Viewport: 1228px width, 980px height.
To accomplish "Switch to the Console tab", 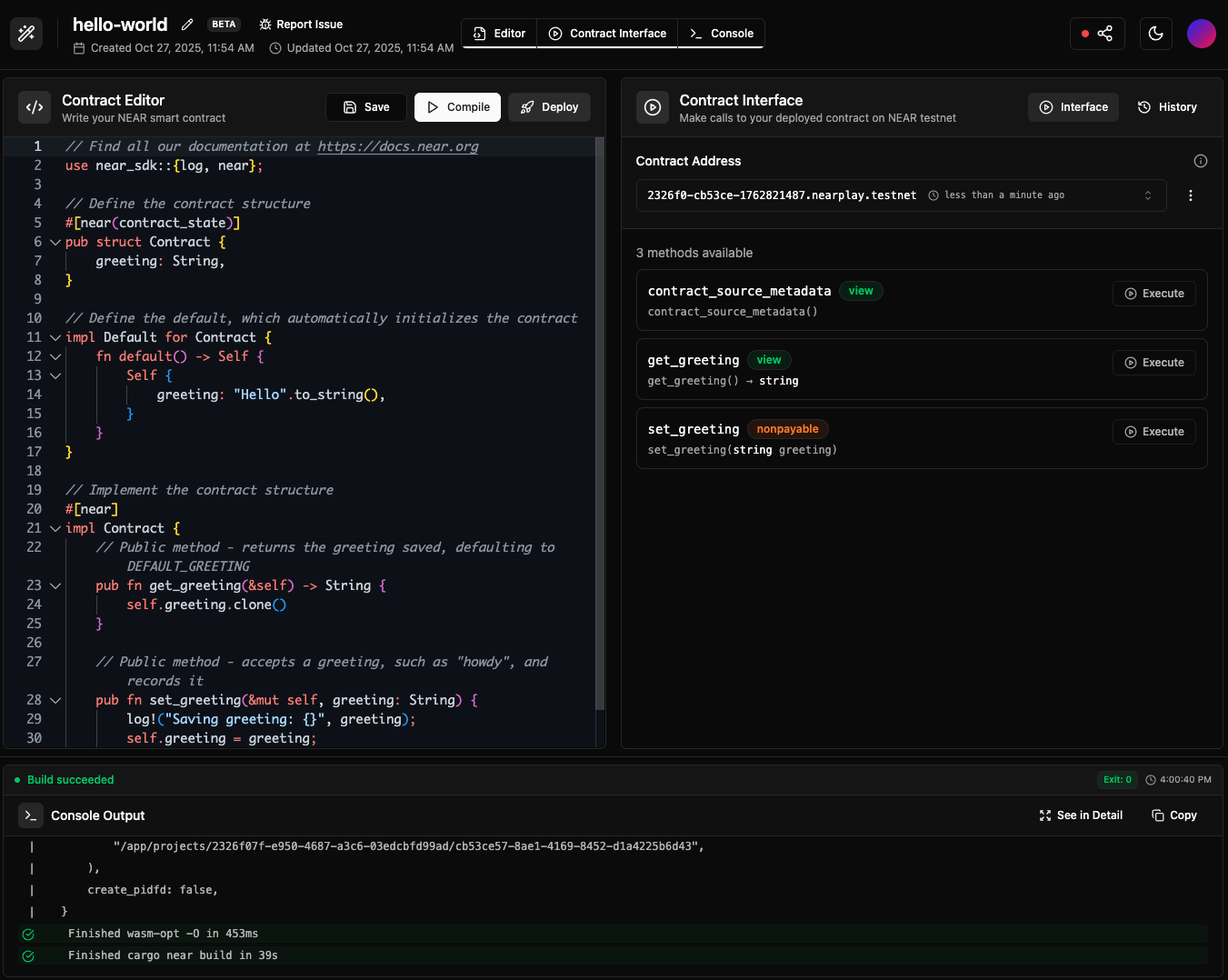I will point(721,34).
